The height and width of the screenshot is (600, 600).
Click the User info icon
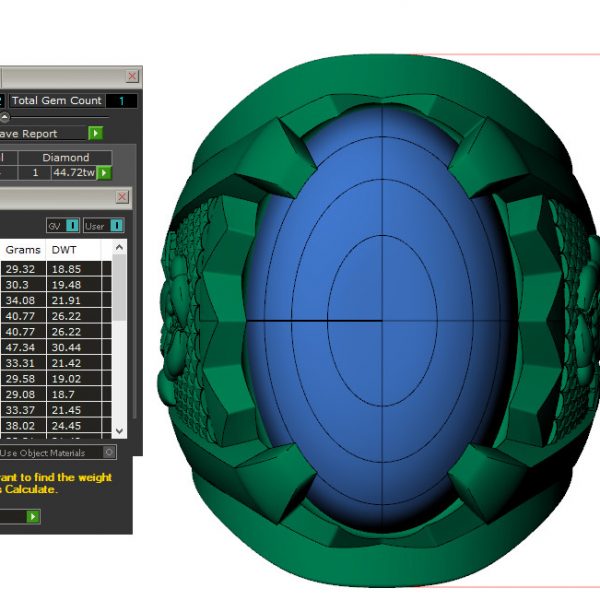point(117,226)
